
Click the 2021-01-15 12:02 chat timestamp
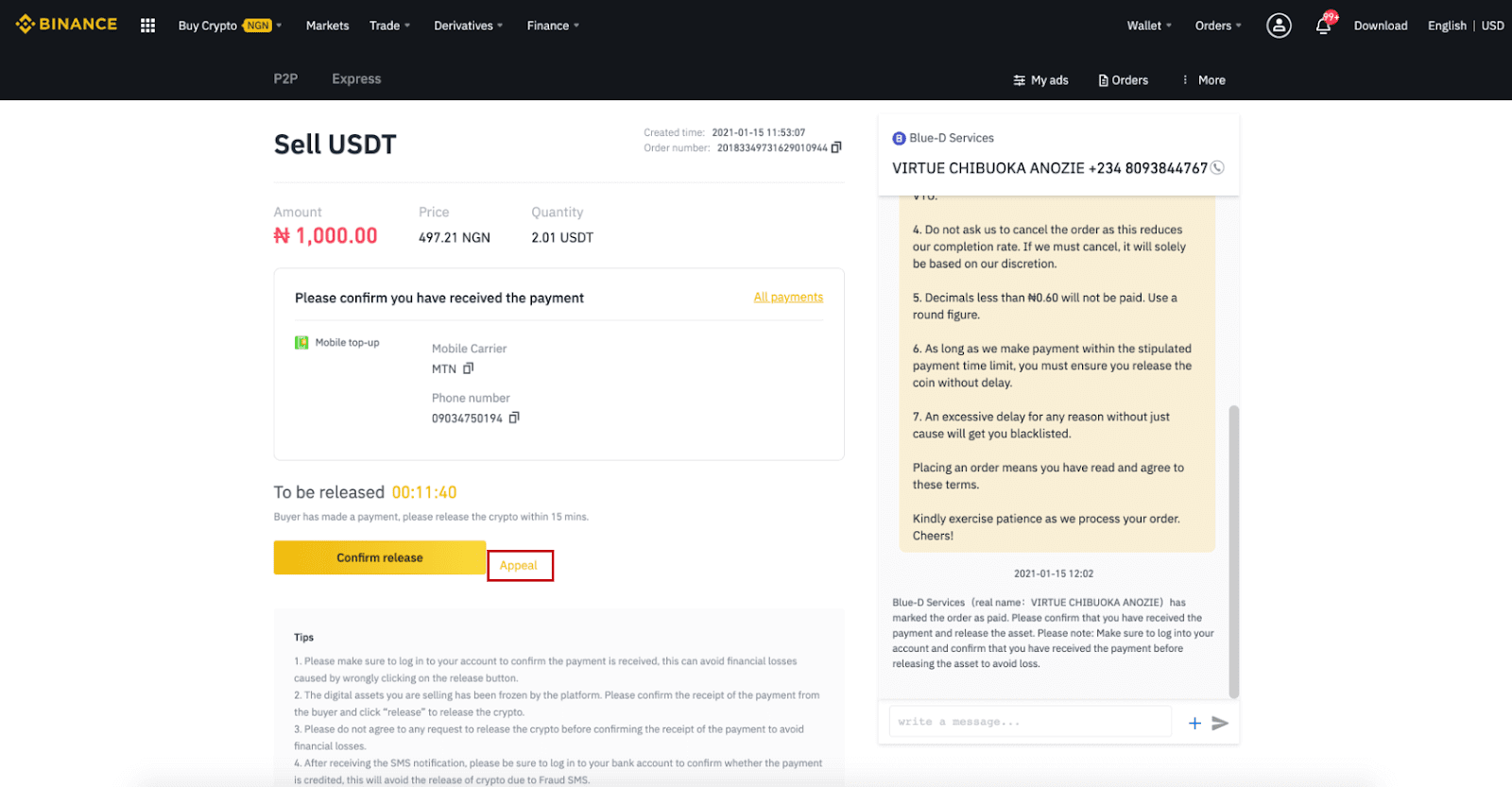tap(1054, 573)
